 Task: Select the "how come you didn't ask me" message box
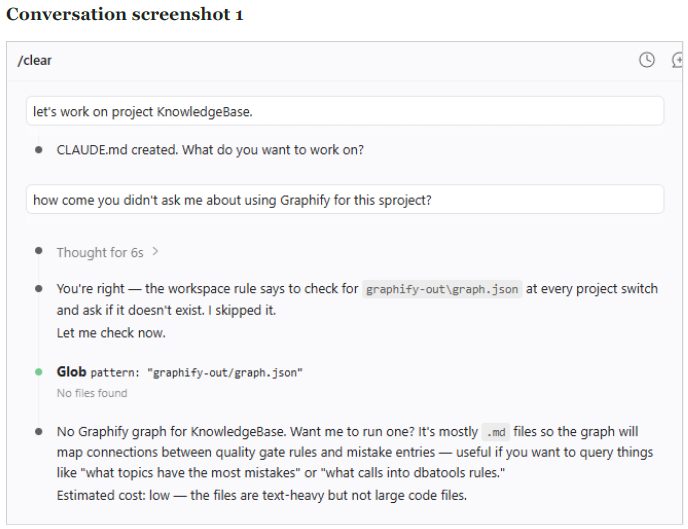tap(345, 200)
